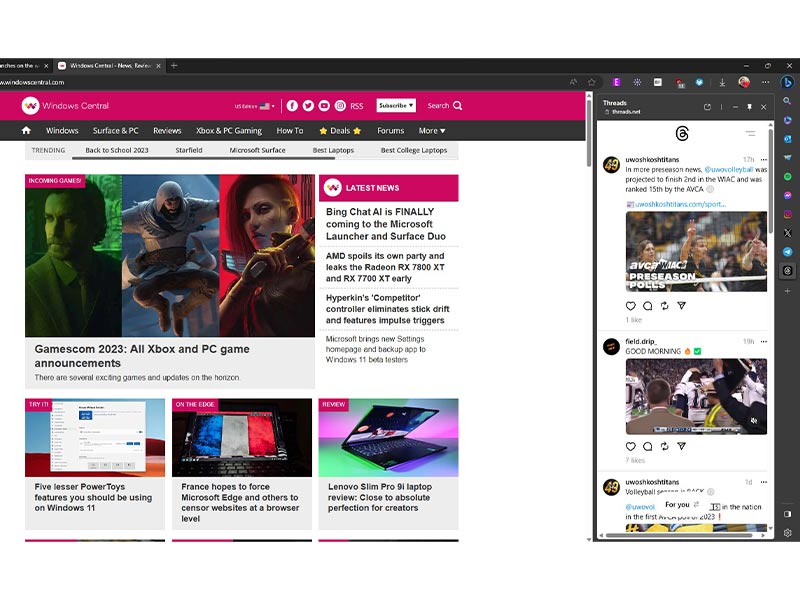The height and width of the screenshot is (600, 800).
Task: Open Spotify in Edge sidebar
Action: tap(787, 177)
